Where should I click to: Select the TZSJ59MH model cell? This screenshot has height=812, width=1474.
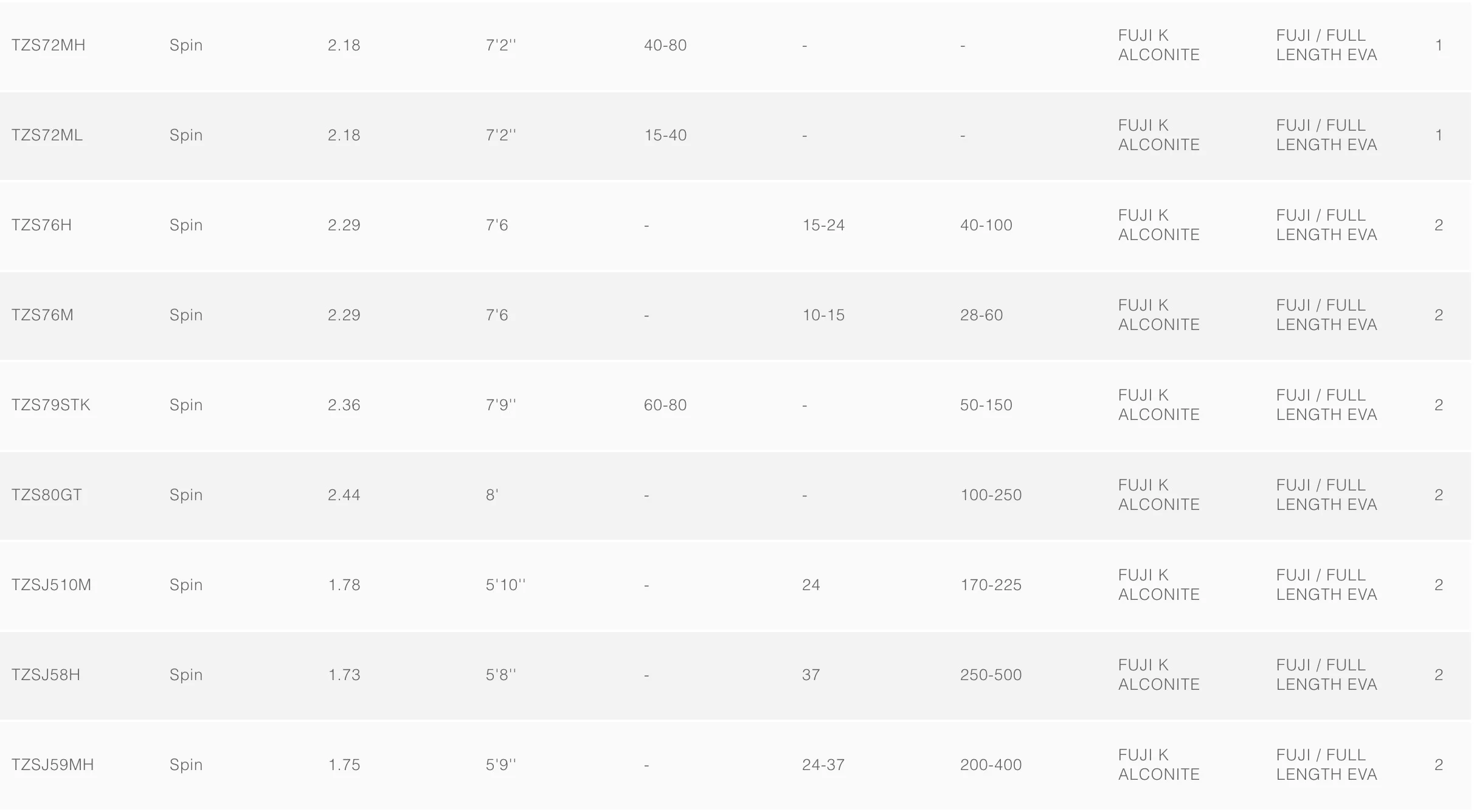(52, 765)
